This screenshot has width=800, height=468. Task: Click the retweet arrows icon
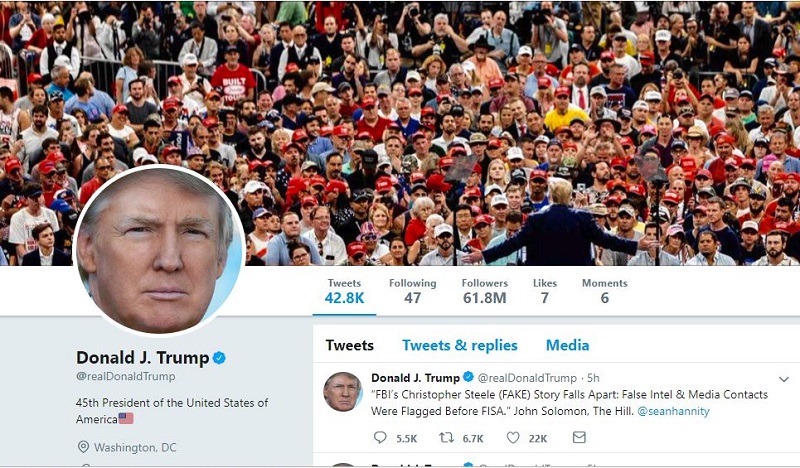446,437
